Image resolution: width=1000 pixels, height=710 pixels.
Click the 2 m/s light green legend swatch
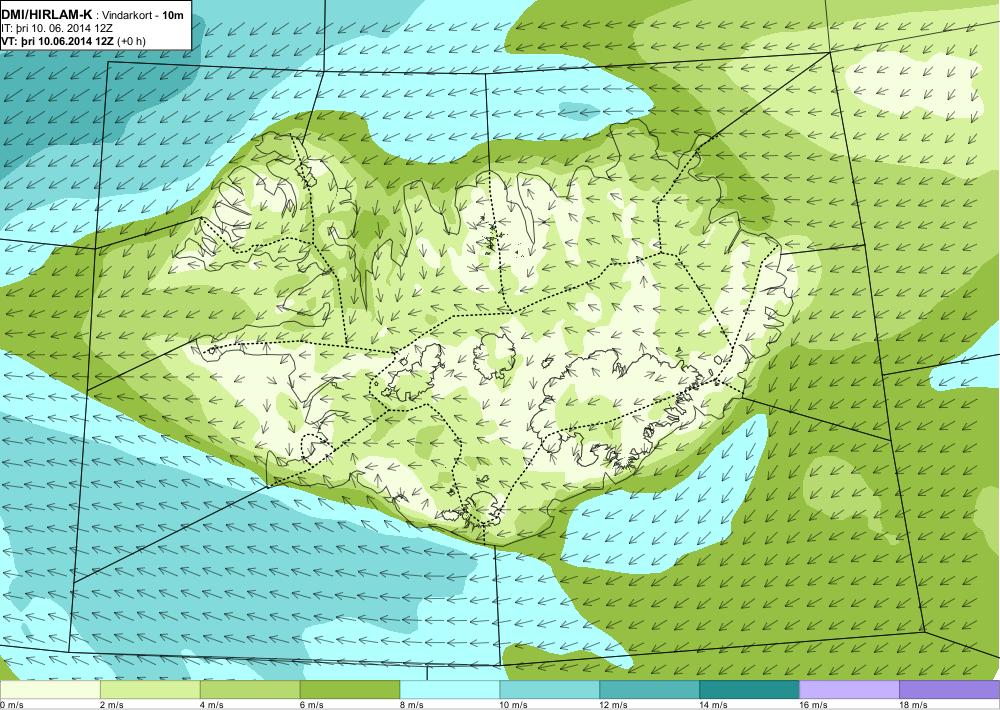(150, 690)
